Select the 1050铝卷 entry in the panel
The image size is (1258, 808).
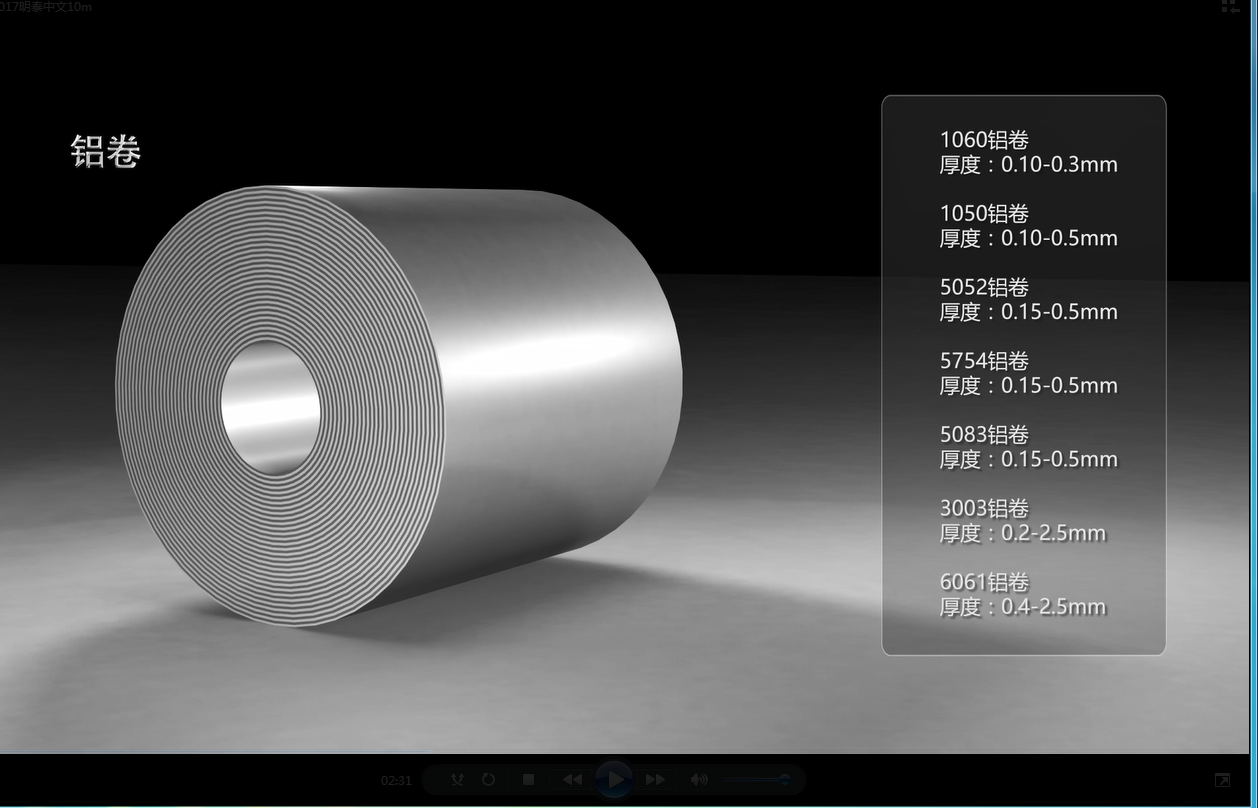tap(984, 214)
